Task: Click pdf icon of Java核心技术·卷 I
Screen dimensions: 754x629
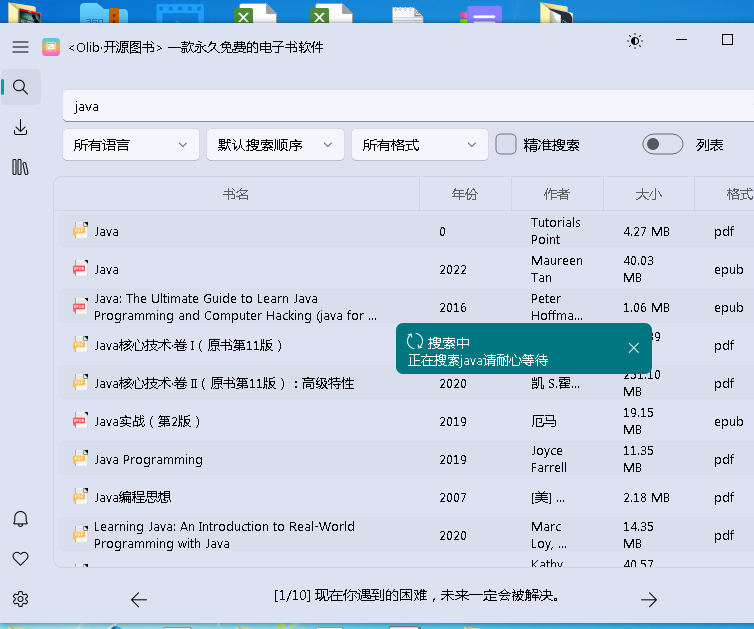Action: point(80,344)
